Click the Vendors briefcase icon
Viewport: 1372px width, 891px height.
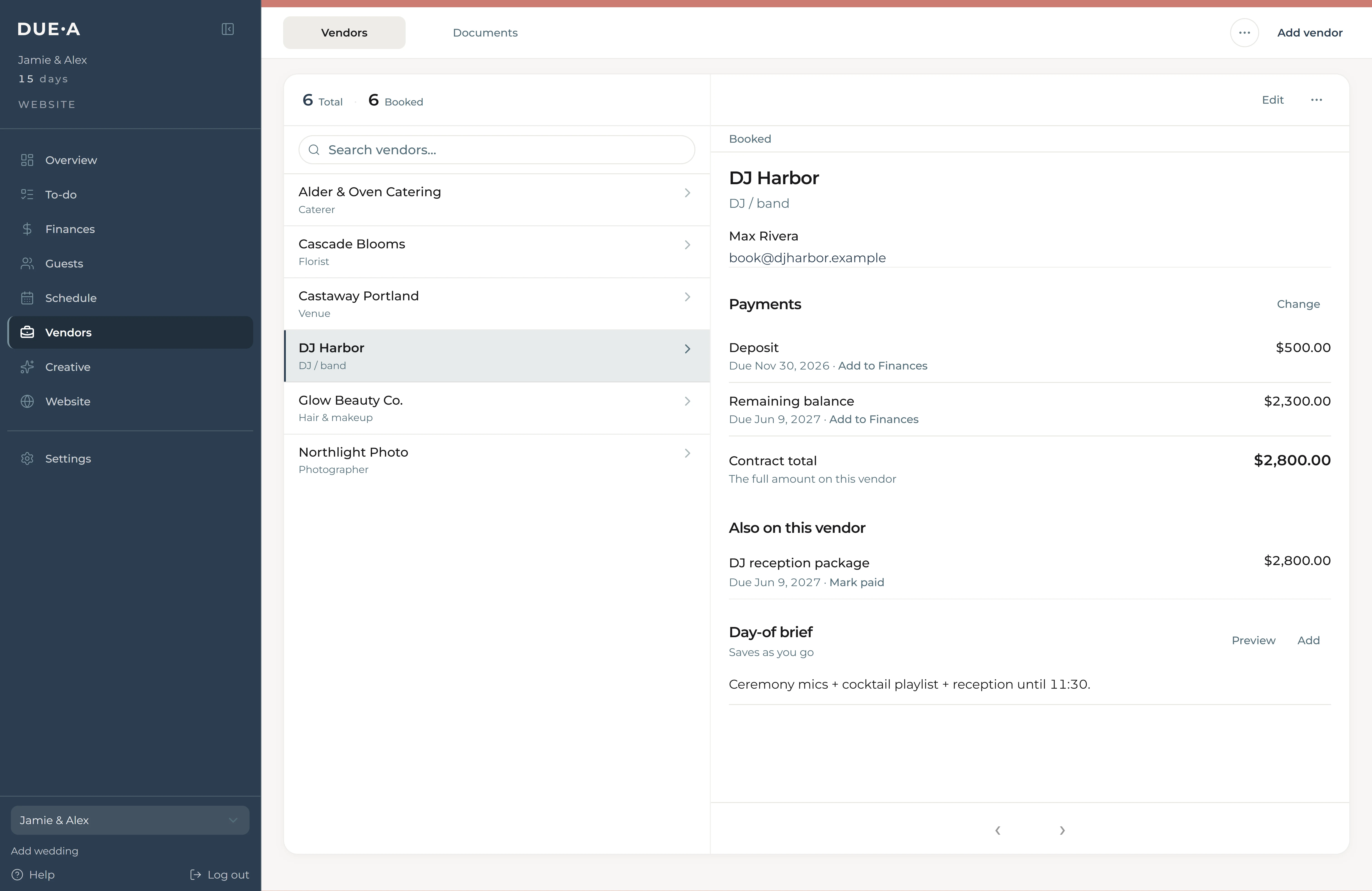point(27,333)
